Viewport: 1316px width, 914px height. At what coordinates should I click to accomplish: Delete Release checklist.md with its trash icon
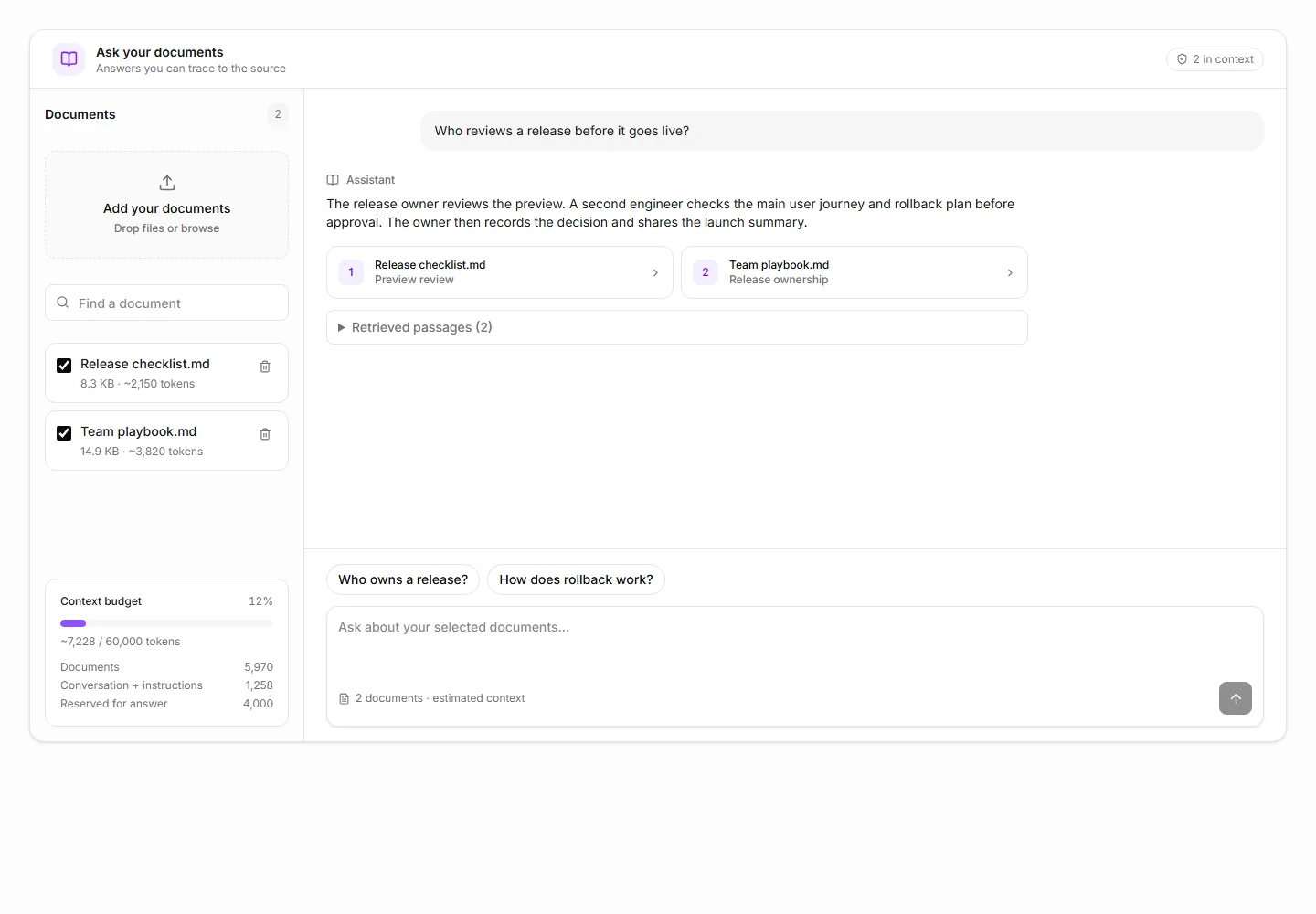click(265, 367)
